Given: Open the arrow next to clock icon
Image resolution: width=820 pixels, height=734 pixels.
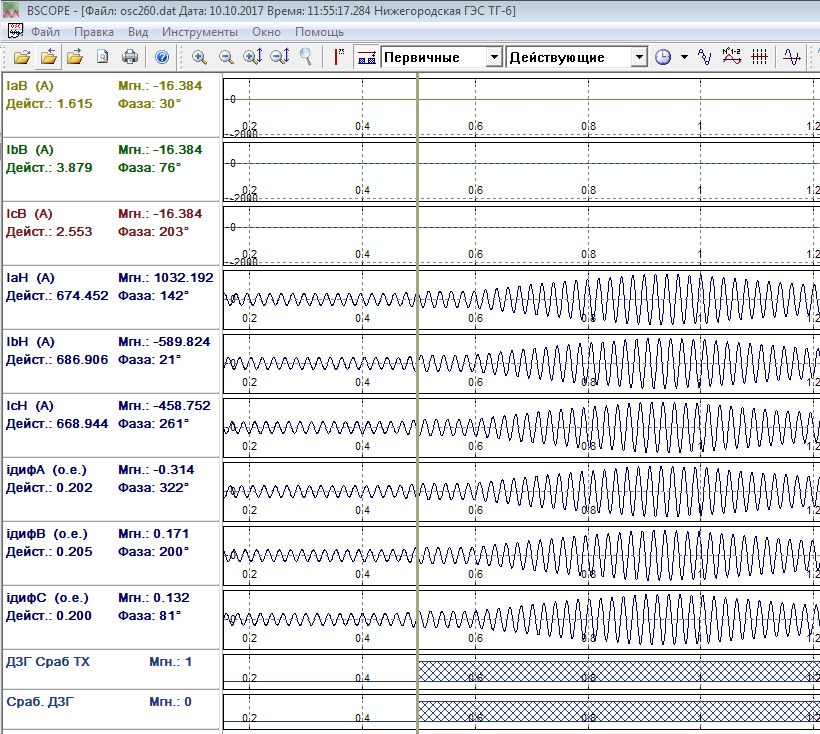Looking at the screenshot, I should [684, 57].
